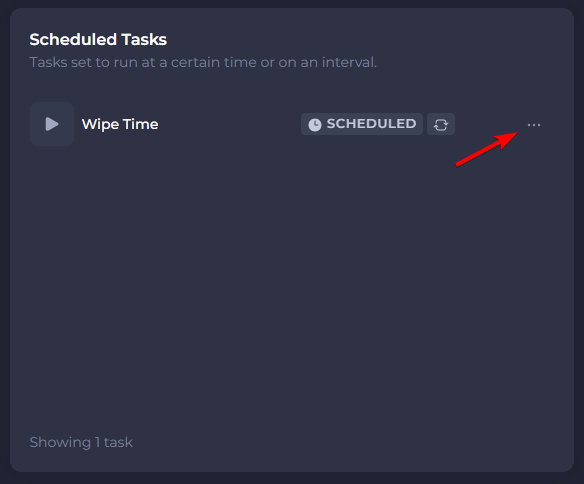Open the three-dot options menu for Wipe Time
The height and width of the screenshot is (484, 584).
click(534, 125)
